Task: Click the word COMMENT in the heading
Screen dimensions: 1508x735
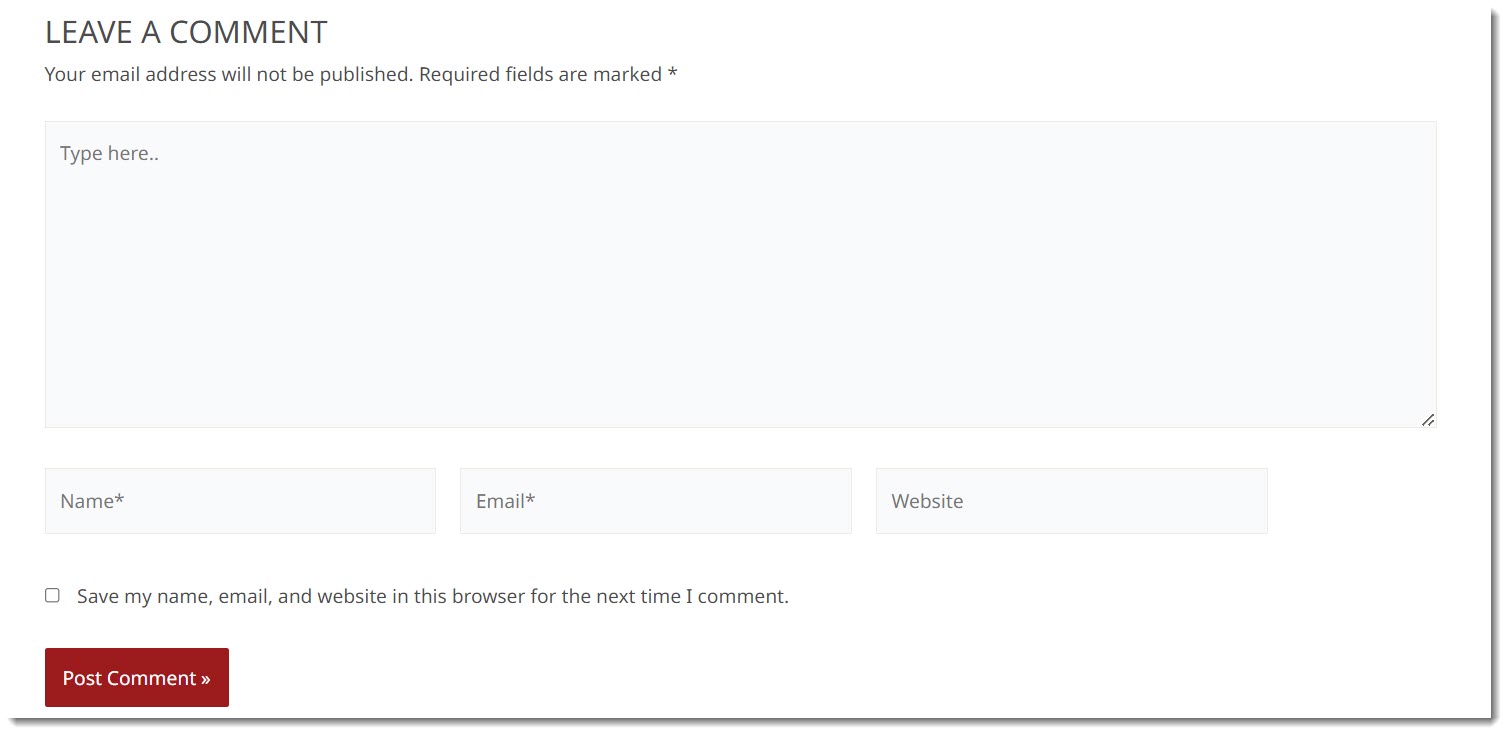Action: coord(248,32)
